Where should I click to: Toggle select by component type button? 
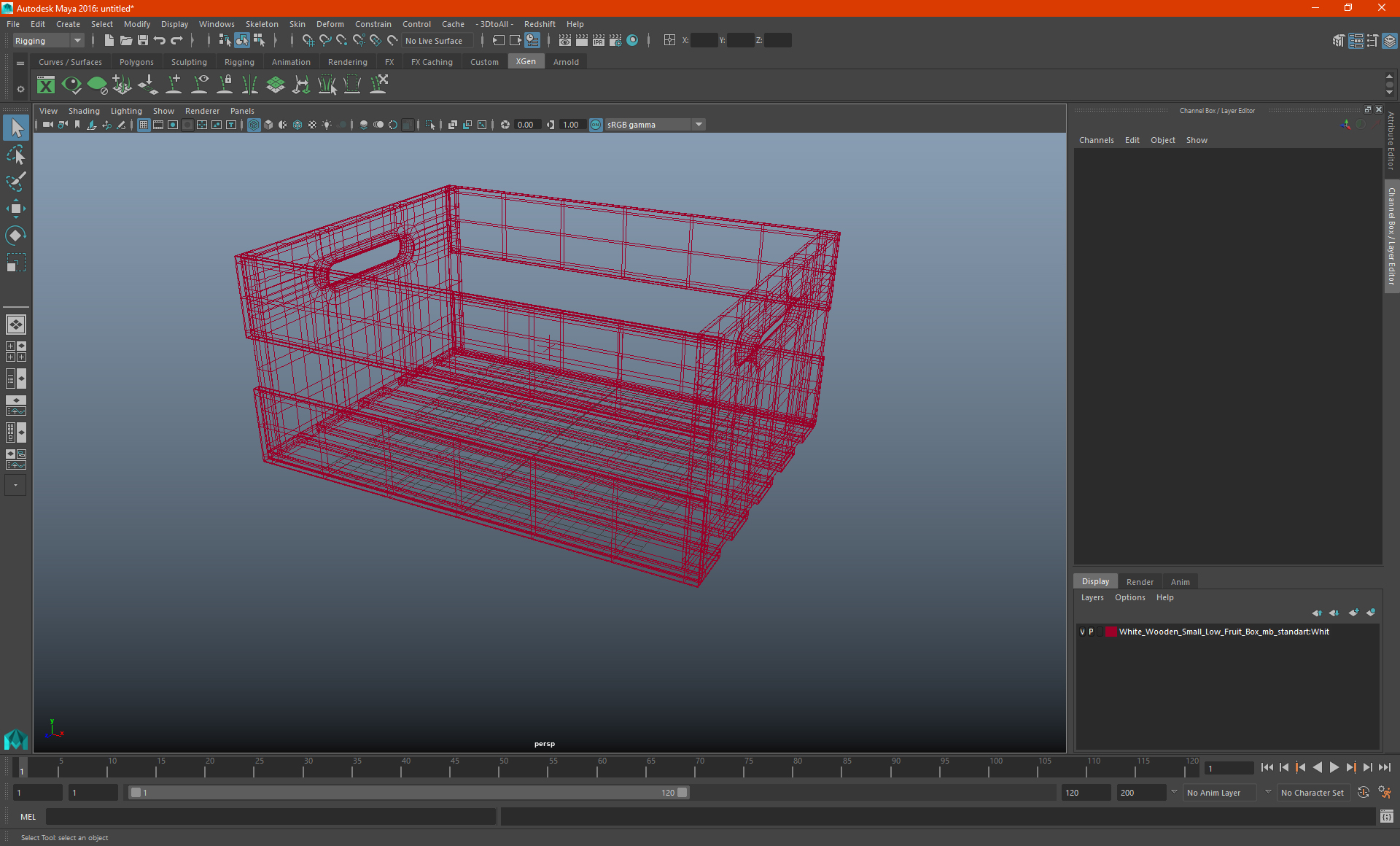[259, 41]
